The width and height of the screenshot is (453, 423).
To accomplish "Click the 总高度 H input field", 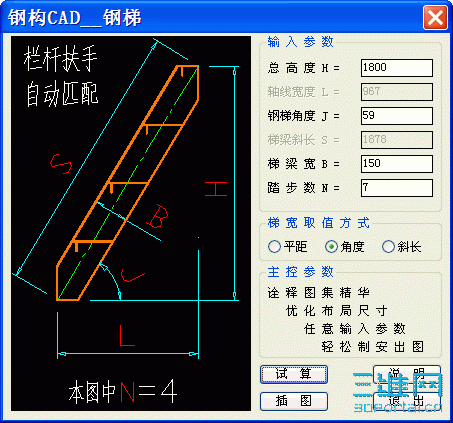I will [x=397, y=68].
